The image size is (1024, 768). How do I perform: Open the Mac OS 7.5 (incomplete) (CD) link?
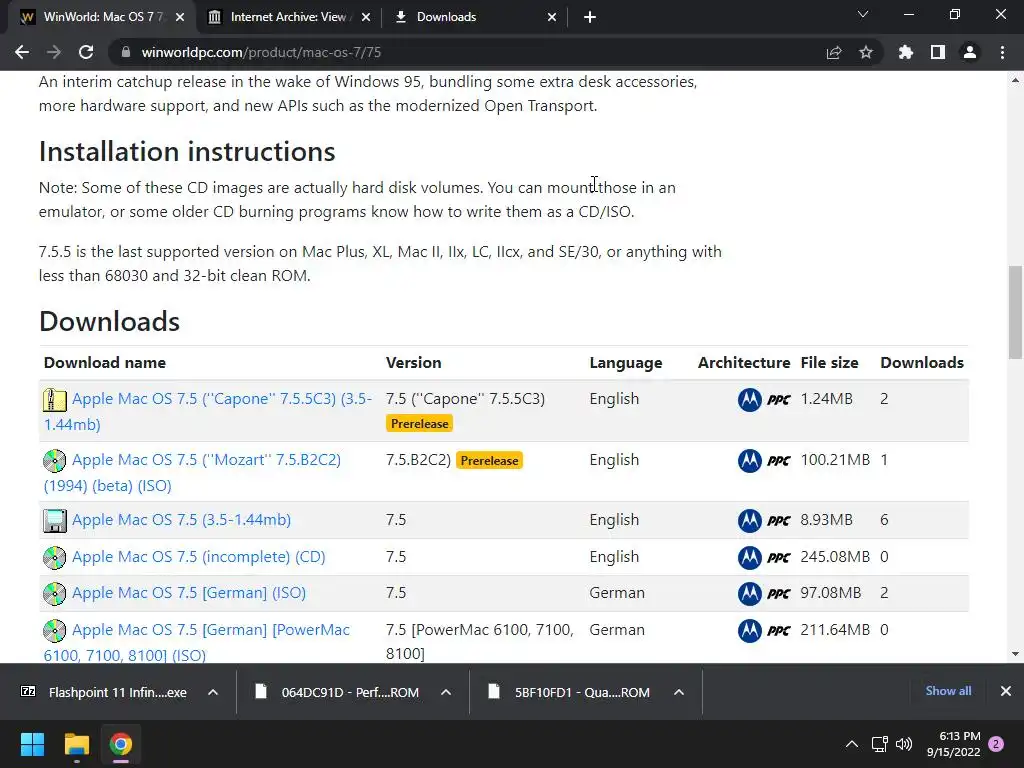click(198, 557)
